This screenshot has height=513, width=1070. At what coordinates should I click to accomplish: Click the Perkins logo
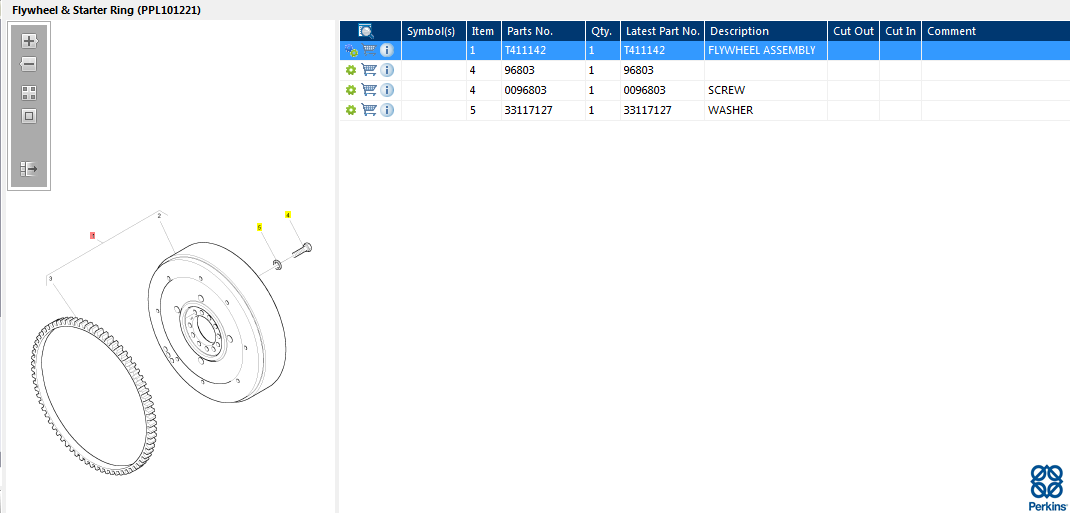pyautogui.click(x=1047, y=487)
